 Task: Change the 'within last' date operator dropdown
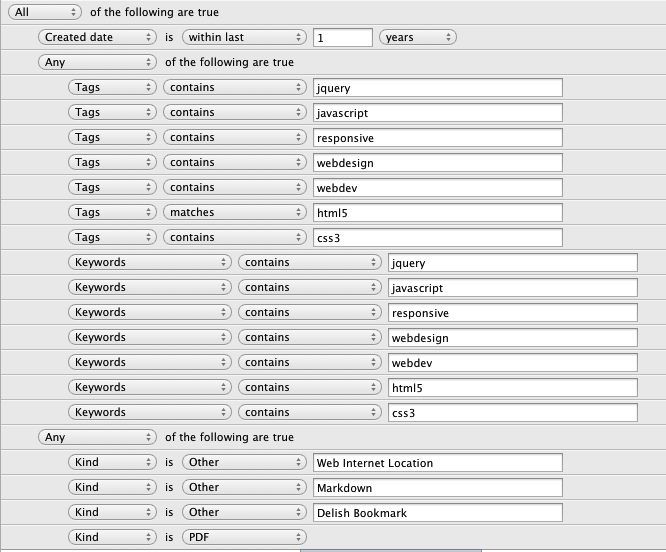(x=243, y=37)
